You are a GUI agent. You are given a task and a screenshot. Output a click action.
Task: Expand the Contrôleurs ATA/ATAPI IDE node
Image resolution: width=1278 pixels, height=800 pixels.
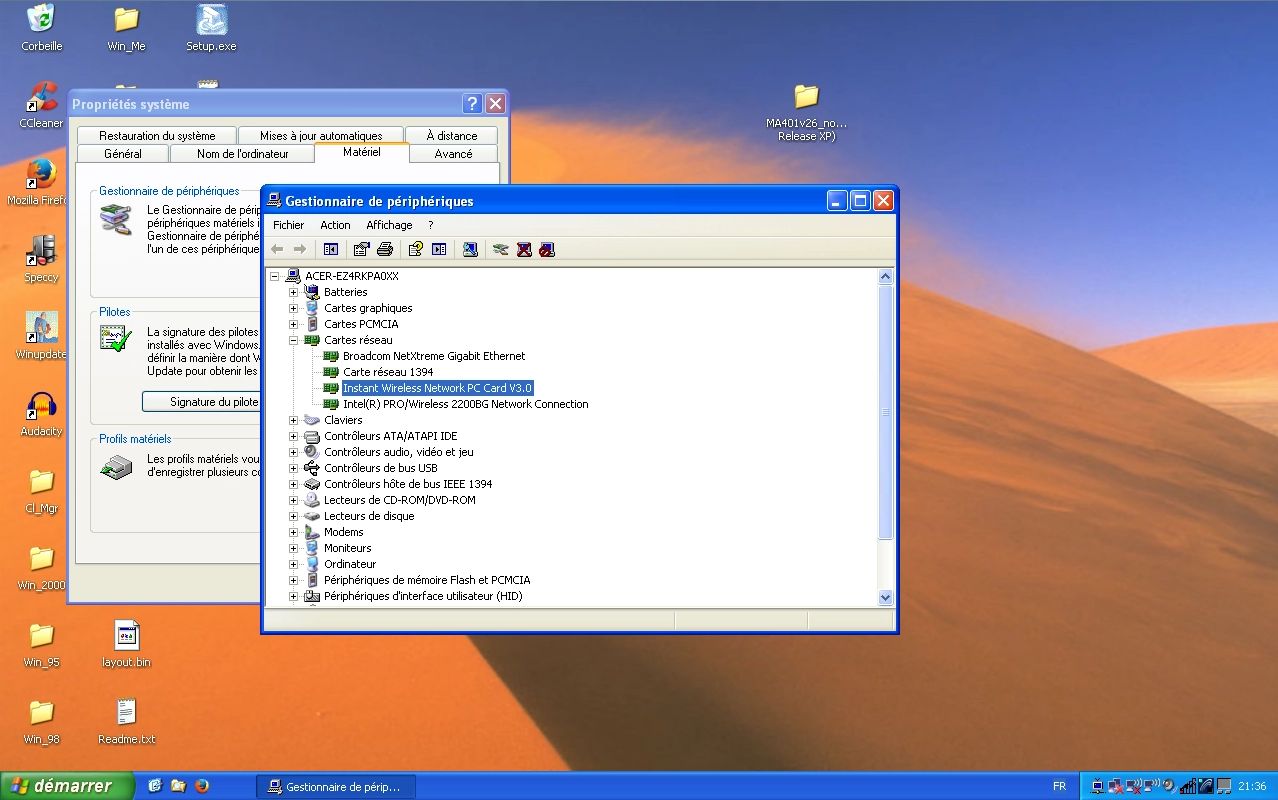coord(294,436)
